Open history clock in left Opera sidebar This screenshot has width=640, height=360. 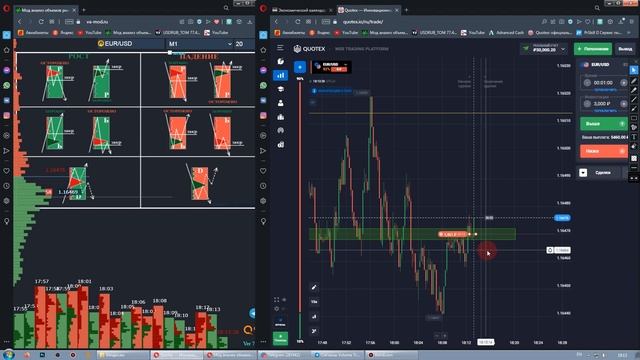point(7,186)
